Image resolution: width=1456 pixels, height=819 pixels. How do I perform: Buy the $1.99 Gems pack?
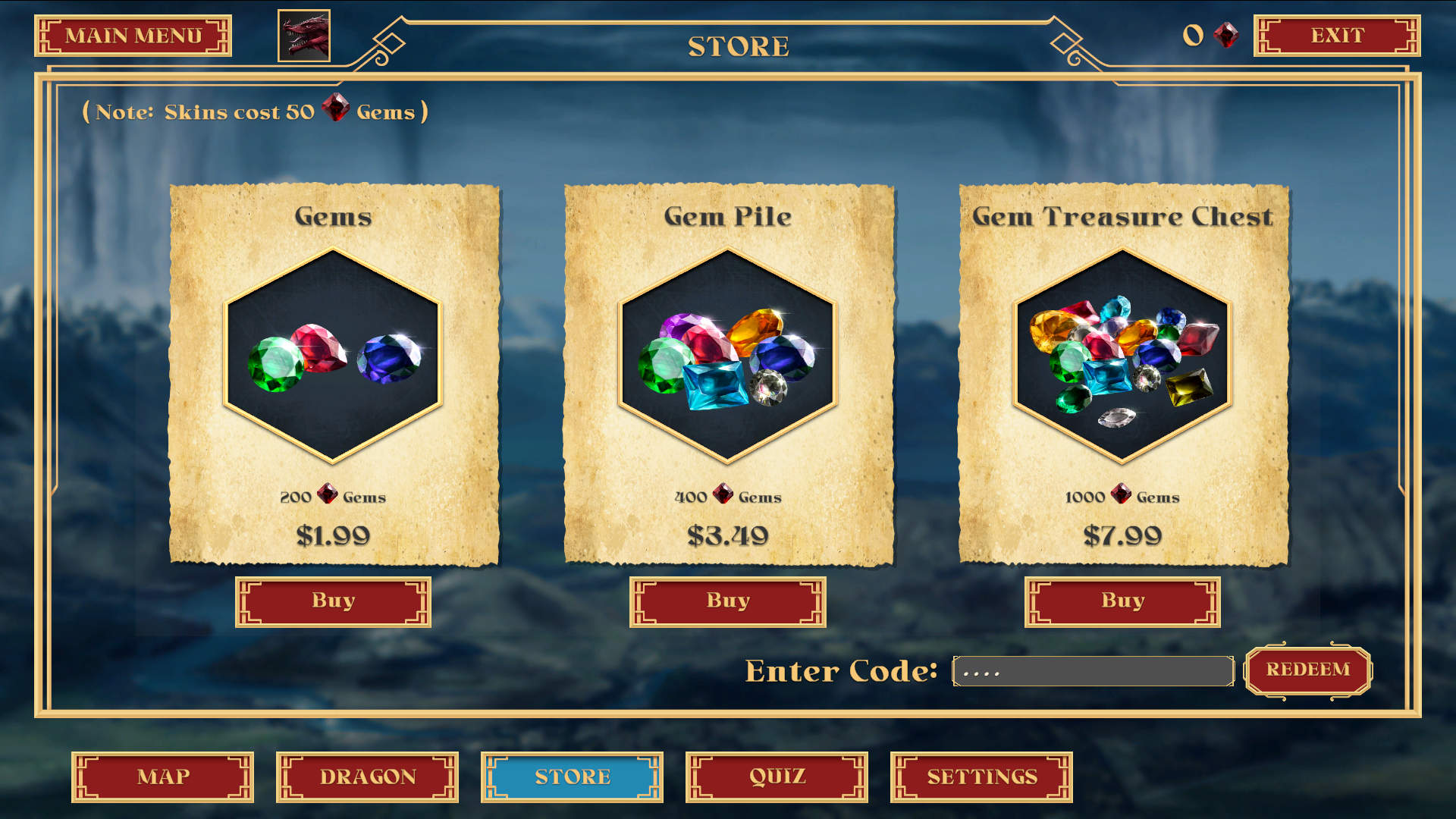pos(333,602)
